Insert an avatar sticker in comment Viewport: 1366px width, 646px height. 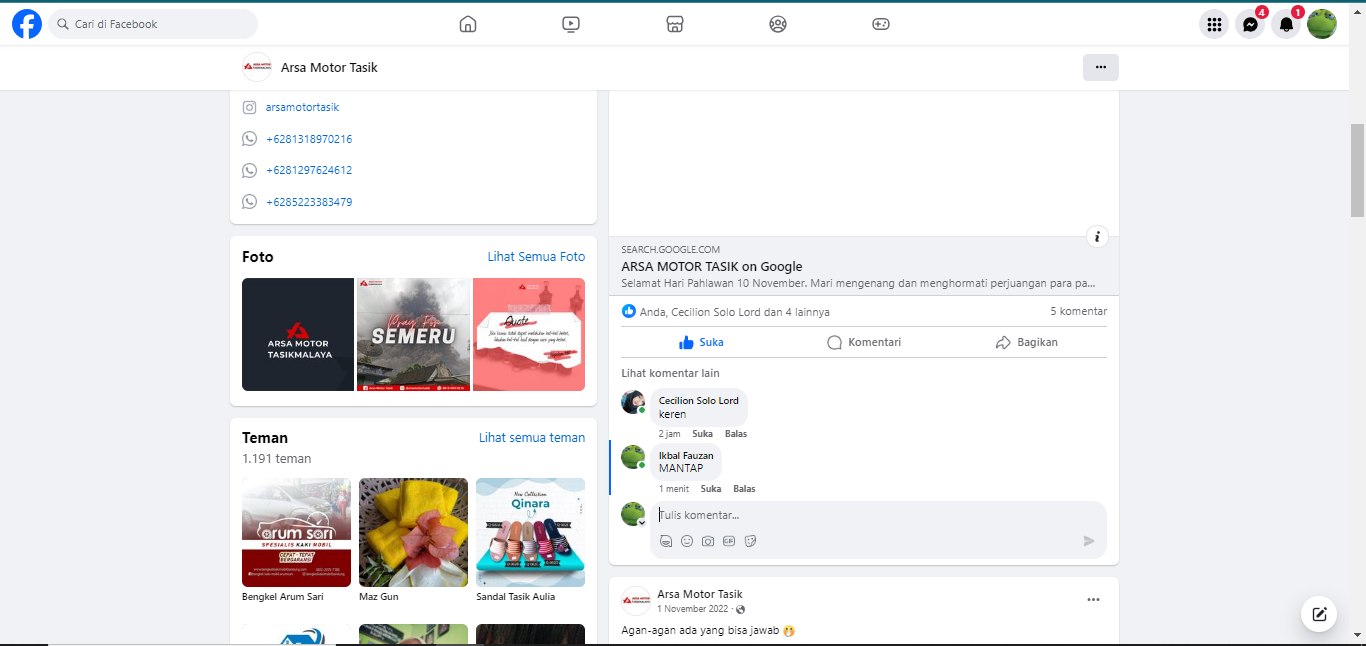[x=666, y=541]
